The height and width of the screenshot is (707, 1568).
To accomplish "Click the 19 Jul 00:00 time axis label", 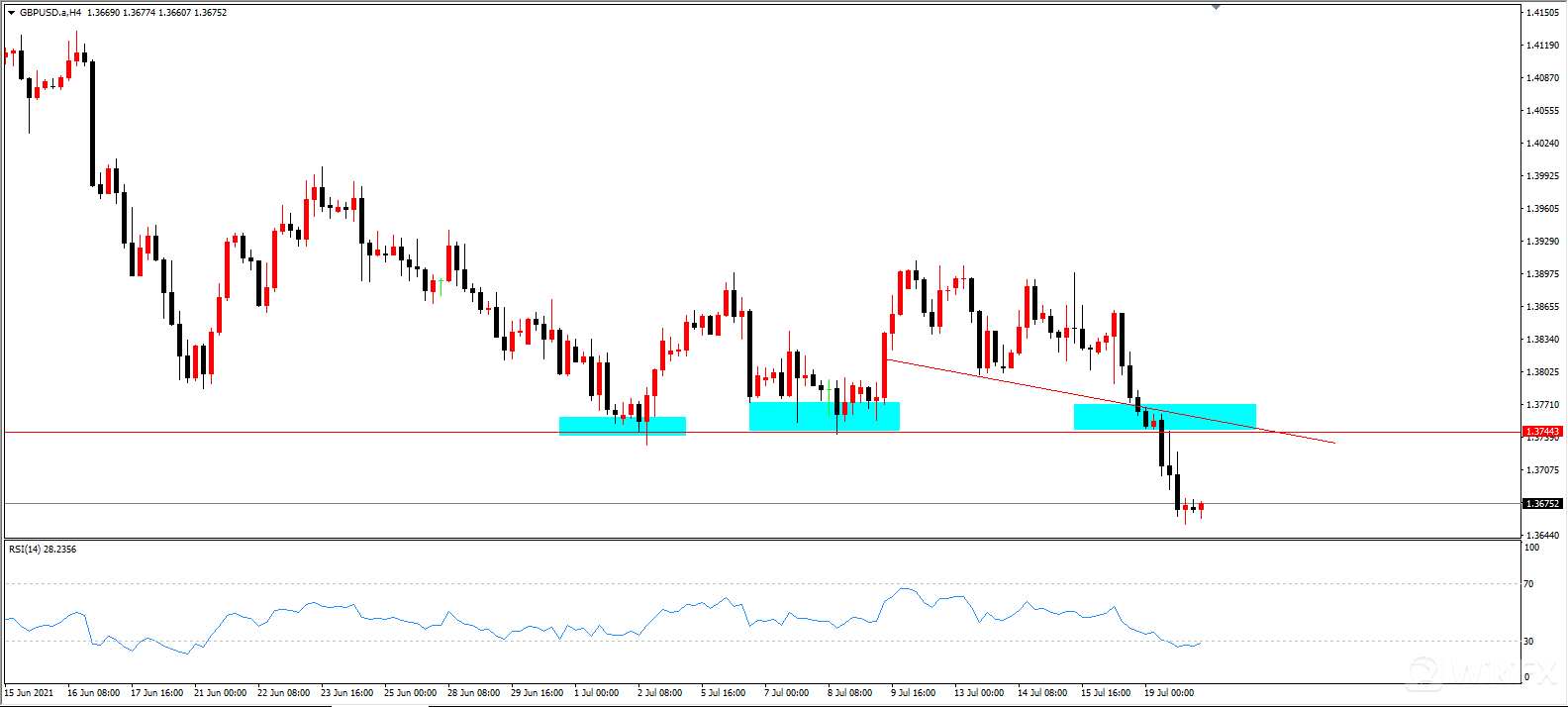I will [1169, 693].
